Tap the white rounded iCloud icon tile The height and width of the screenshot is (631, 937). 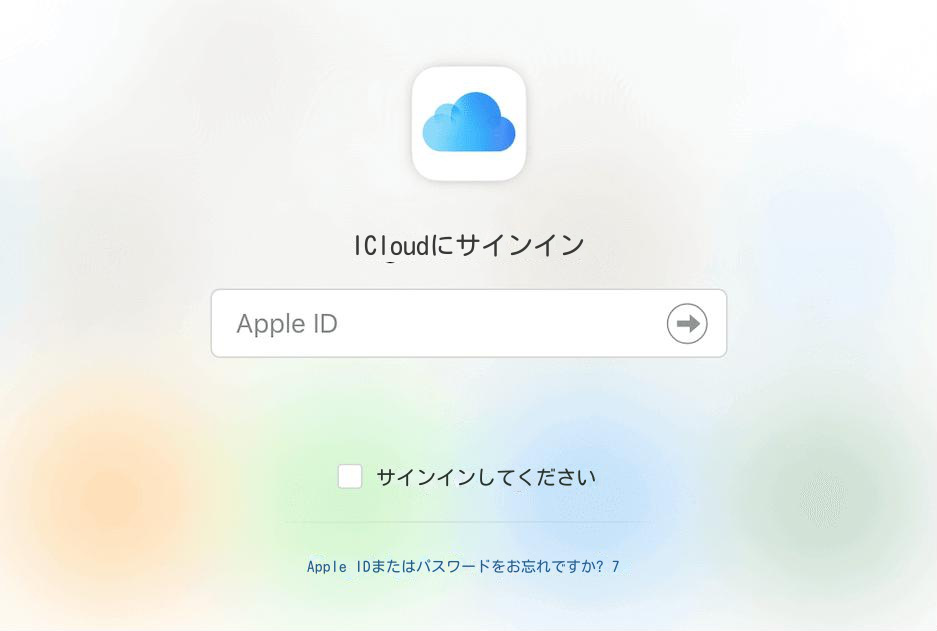tap(469, 123)
